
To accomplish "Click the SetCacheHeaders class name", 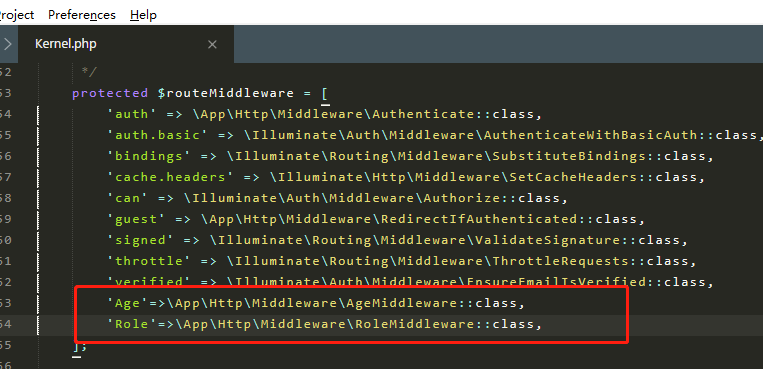I will pyautogui.click(x=573, y=177).
